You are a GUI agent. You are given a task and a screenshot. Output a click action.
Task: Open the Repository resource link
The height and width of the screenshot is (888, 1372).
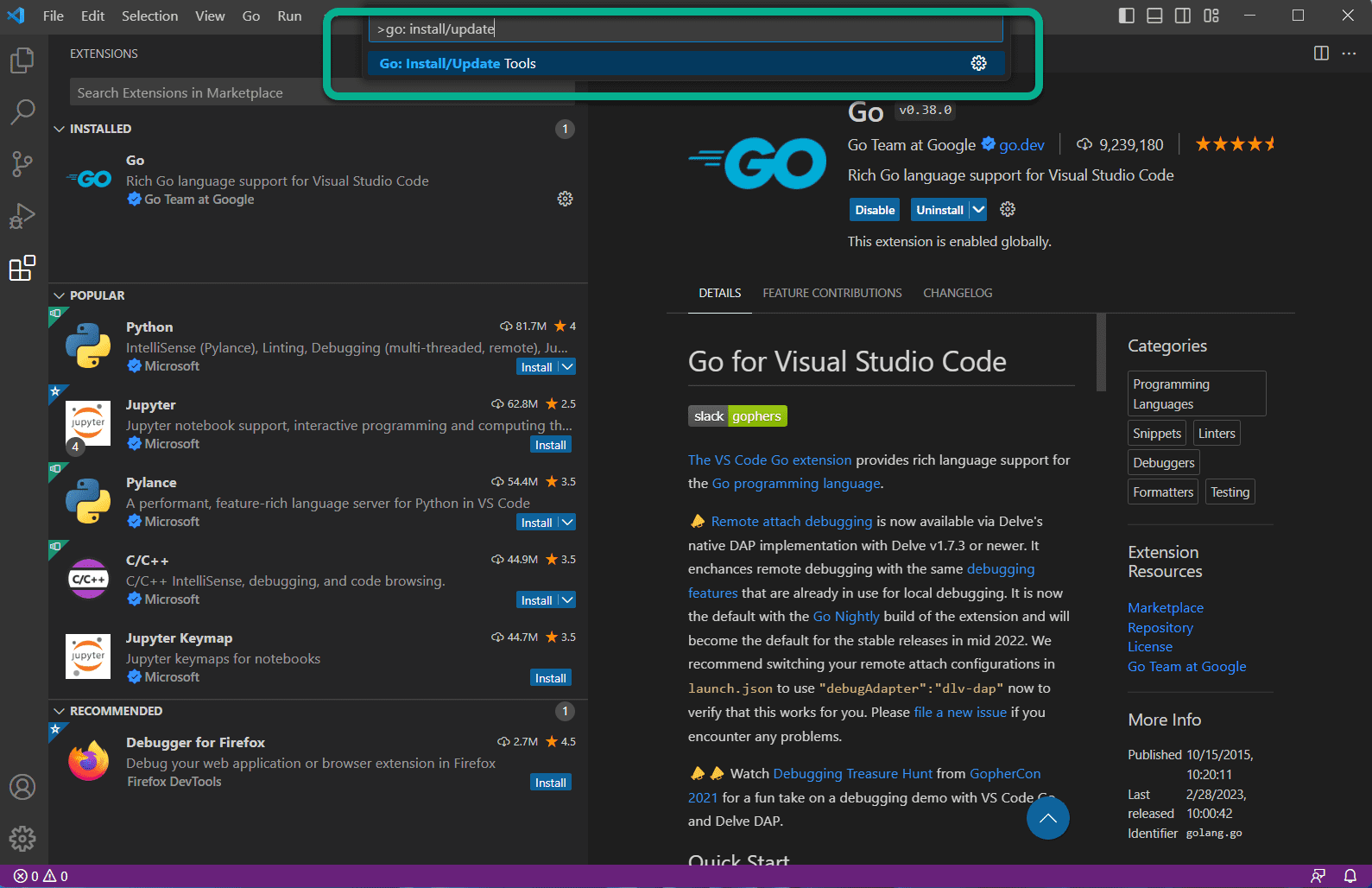pos(1160,628)
